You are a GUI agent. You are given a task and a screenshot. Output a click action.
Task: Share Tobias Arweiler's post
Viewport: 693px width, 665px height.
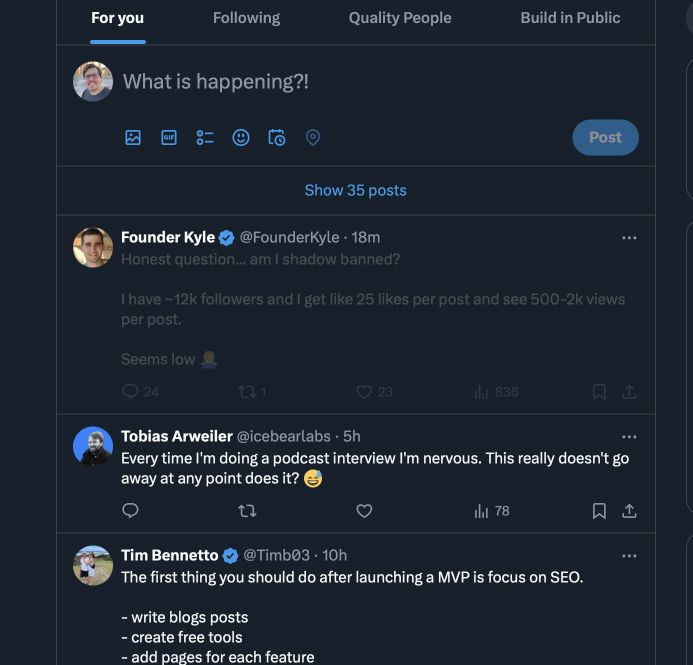coord(629,511)
